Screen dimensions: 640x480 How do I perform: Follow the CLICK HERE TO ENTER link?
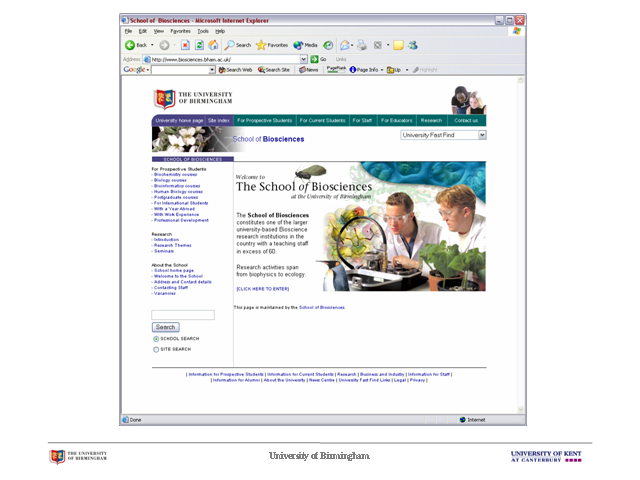(x=262, y=289)
